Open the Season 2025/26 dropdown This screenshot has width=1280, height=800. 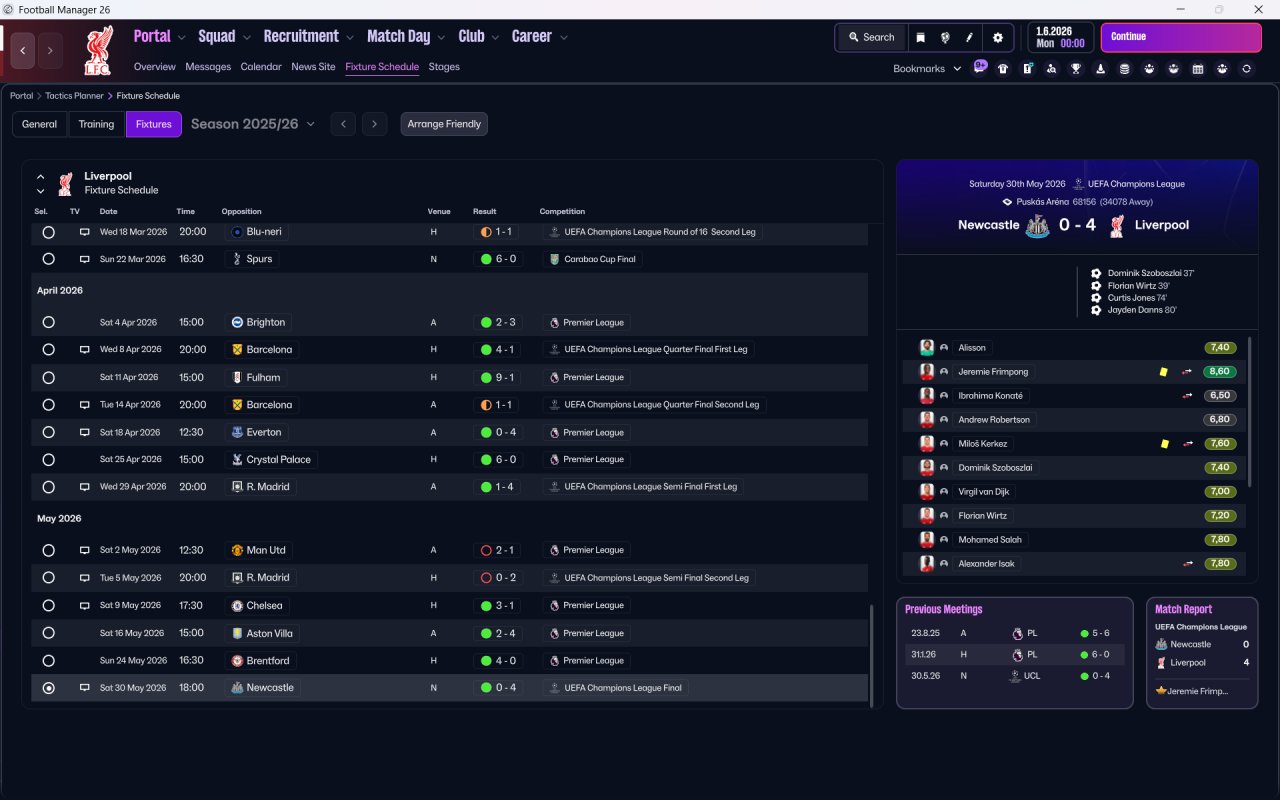(253, 124)
